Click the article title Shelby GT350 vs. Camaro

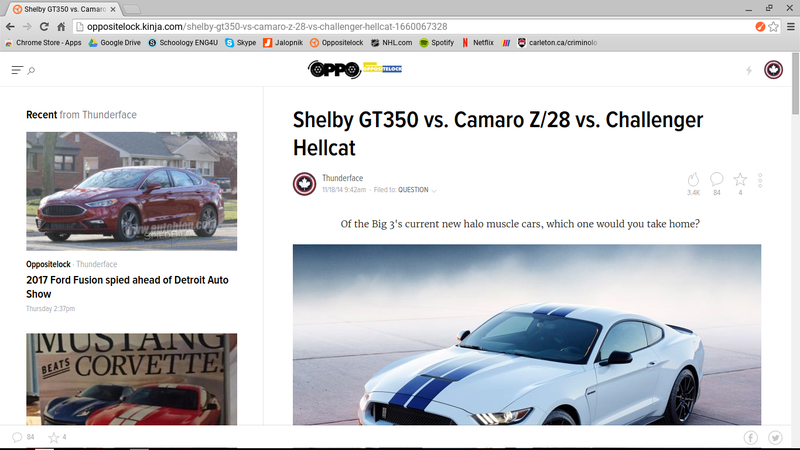coord(497,134)
